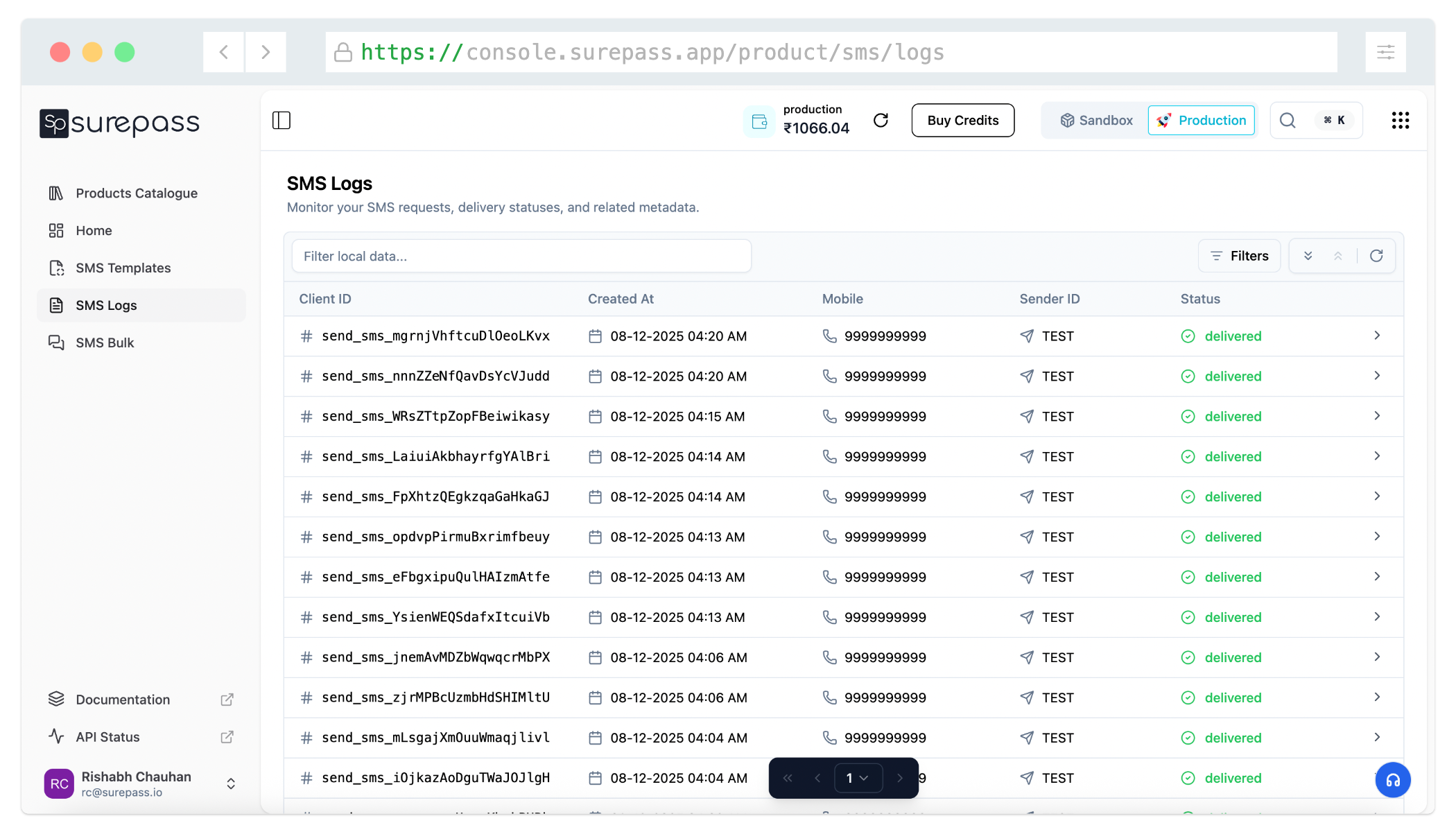Open the Documentation external link
This screenshot has width=1456, height=832.
[123, 699]
